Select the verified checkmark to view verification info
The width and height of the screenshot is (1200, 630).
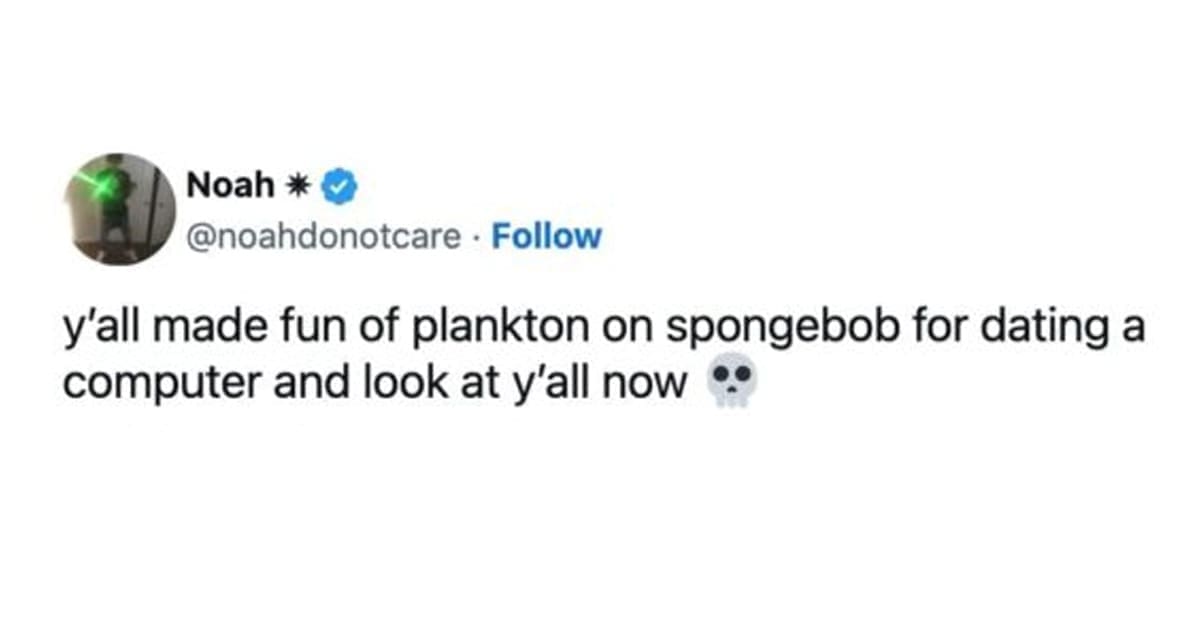tap(338, 184)
